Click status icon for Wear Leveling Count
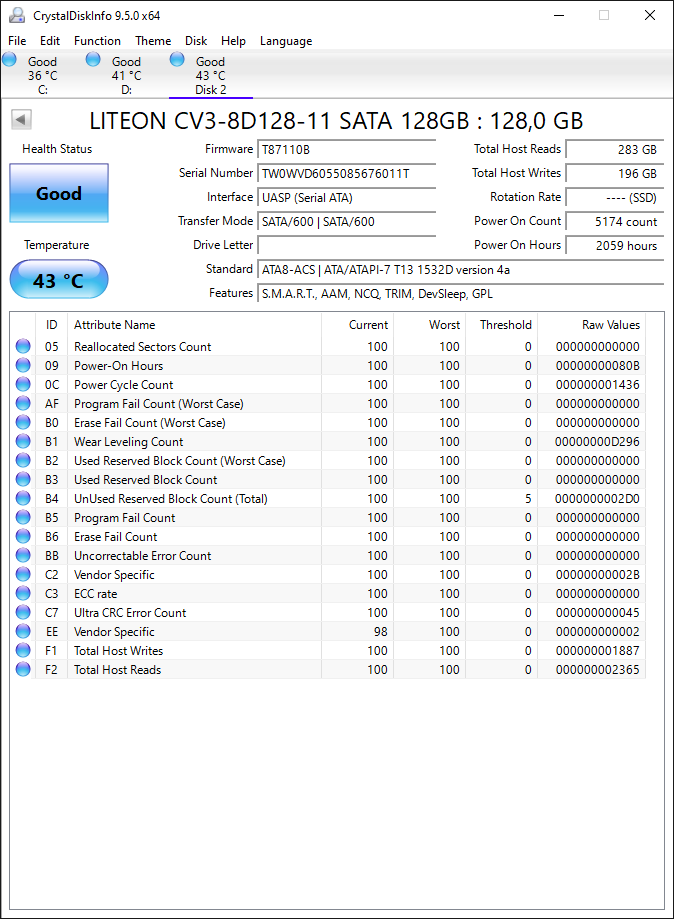The image size is (674, 919). coord(23,441)
